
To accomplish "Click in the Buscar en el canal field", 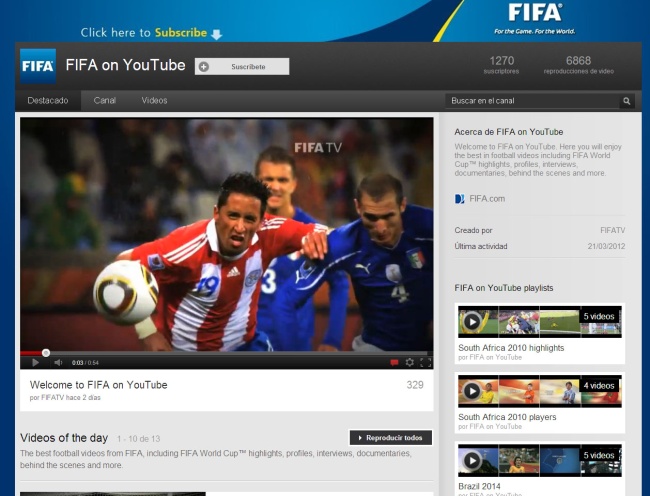I will 530,101.
